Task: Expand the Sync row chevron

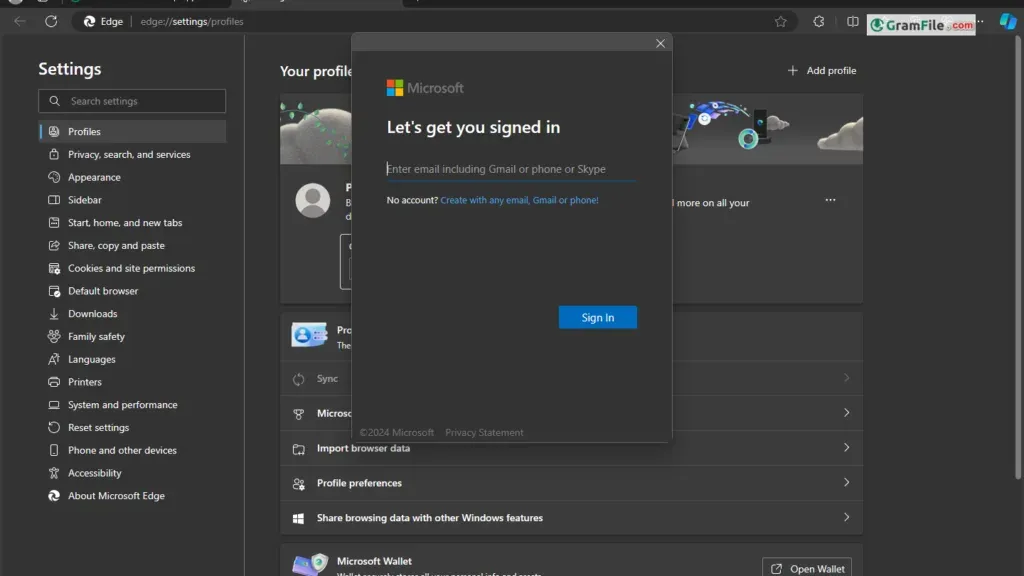Action: point(846,378)
